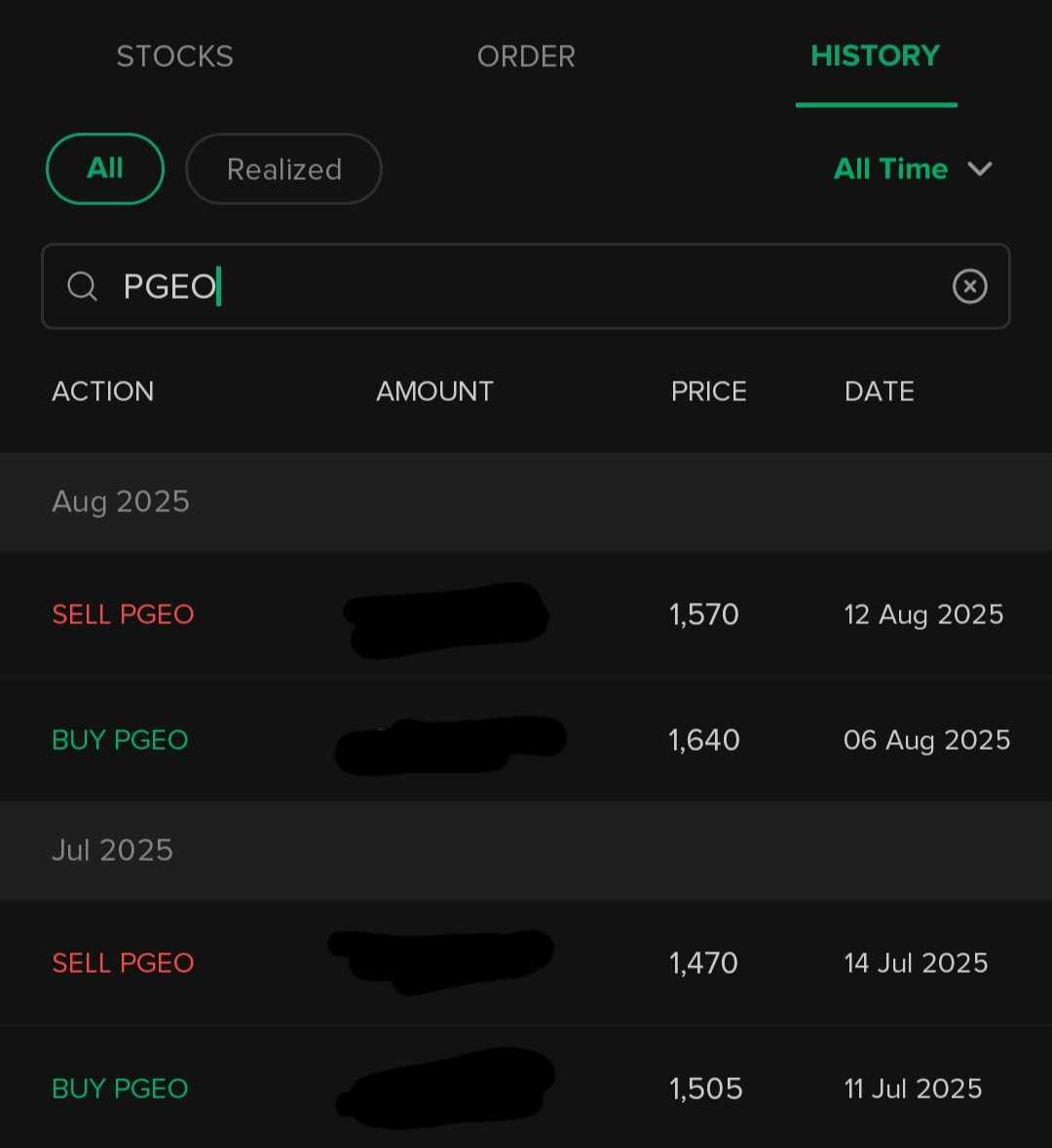Switch filter to Realized

click(283, 168)
